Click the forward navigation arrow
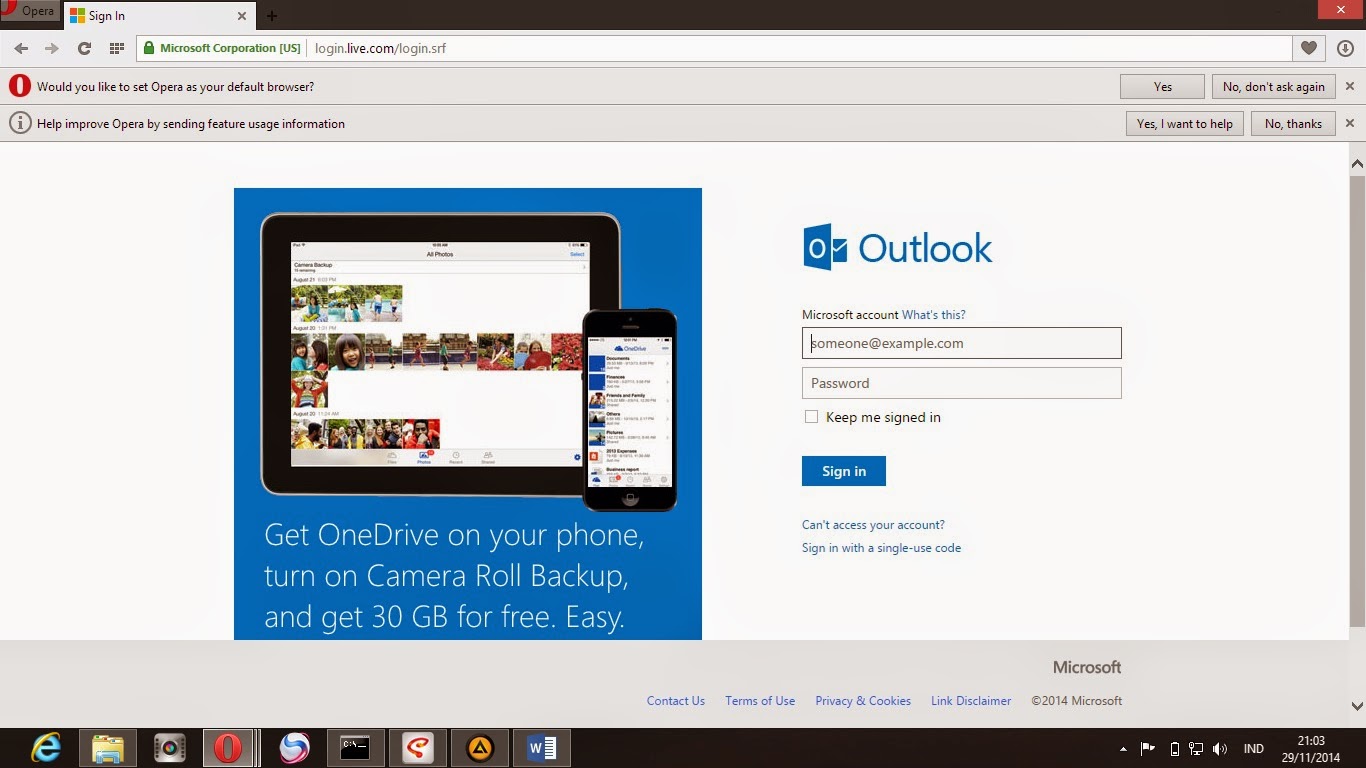 click(x=52, y=47)
